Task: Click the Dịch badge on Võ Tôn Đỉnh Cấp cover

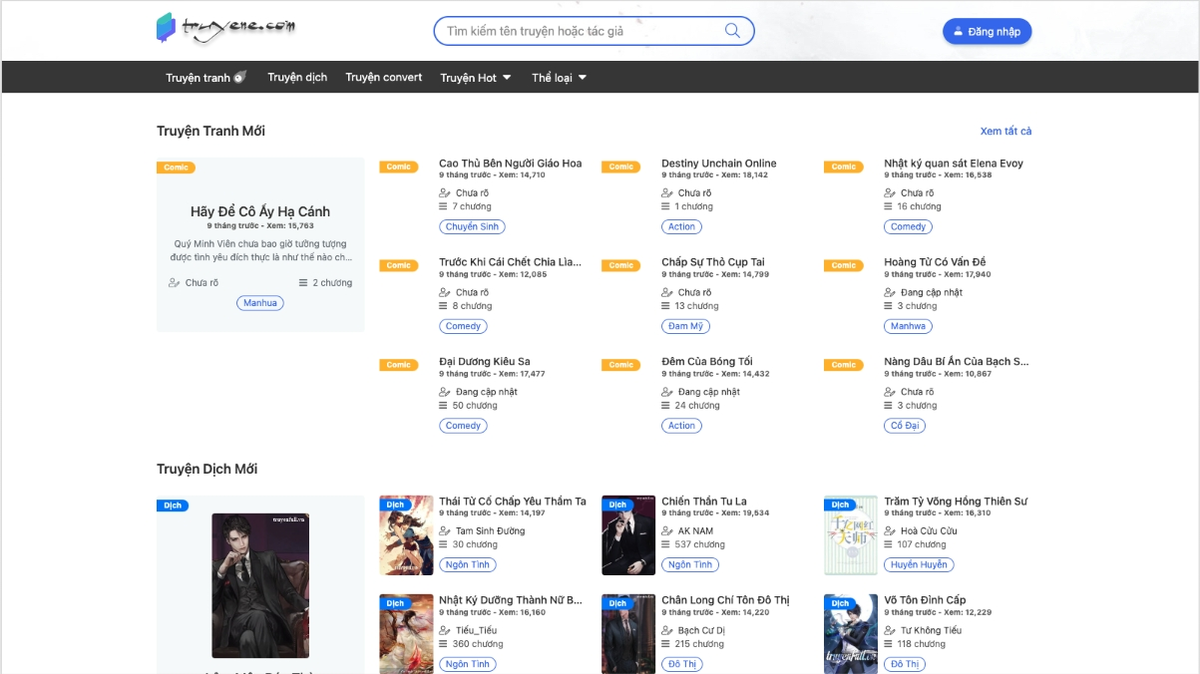Action: [840, 603]
